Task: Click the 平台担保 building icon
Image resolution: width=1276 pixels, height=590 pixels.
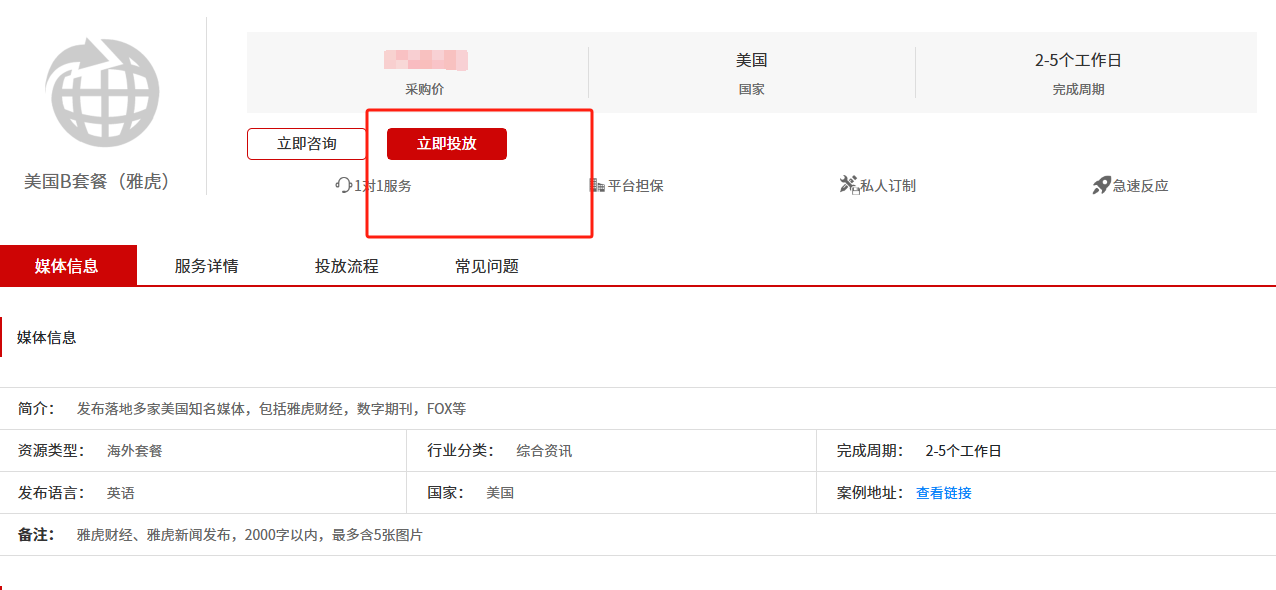Action: pos(598,185)
